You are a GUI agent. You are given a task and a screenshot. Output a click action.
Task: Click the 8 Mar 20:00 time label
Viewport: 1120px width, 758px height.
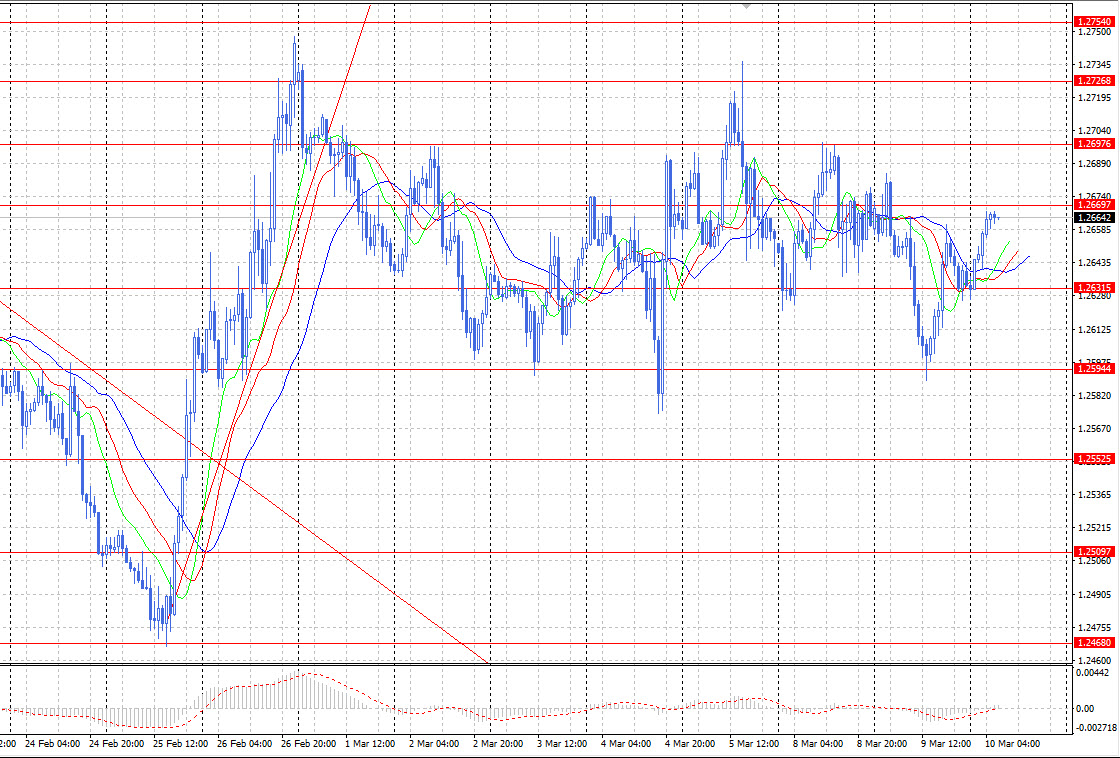882,744
